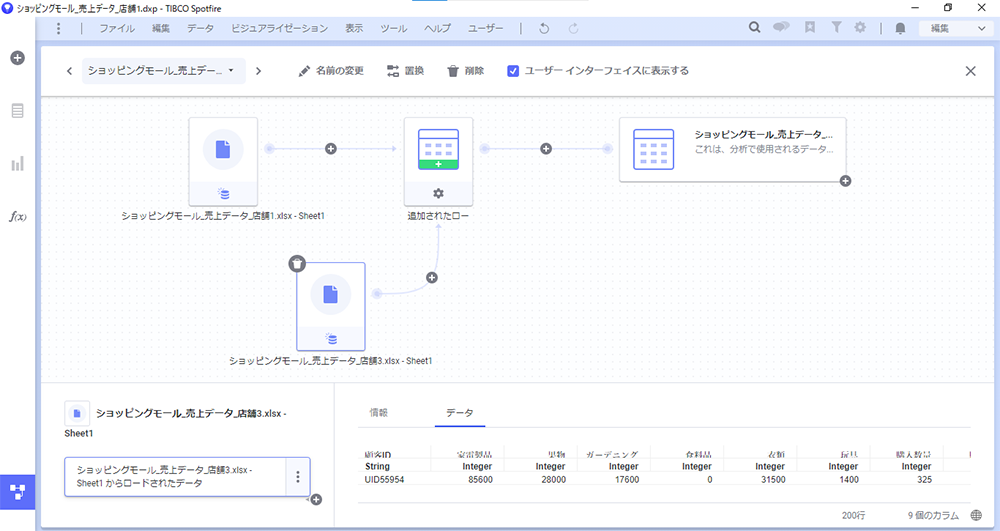1000x531 pixels.
Task: Toggle ユーザー インターフェイスに表示する checkbox
Action: click(x=513, y=71)
